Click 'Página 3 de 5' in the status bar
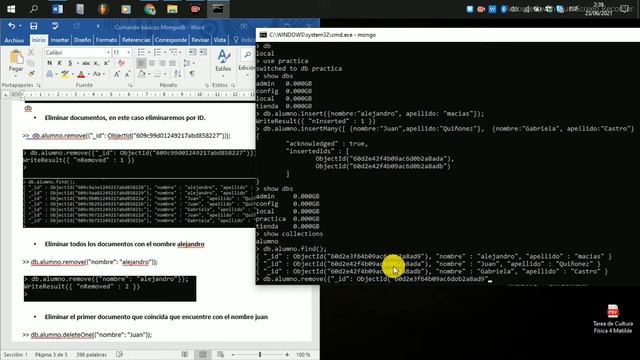 pyautogui.click(x=51, y=355)
